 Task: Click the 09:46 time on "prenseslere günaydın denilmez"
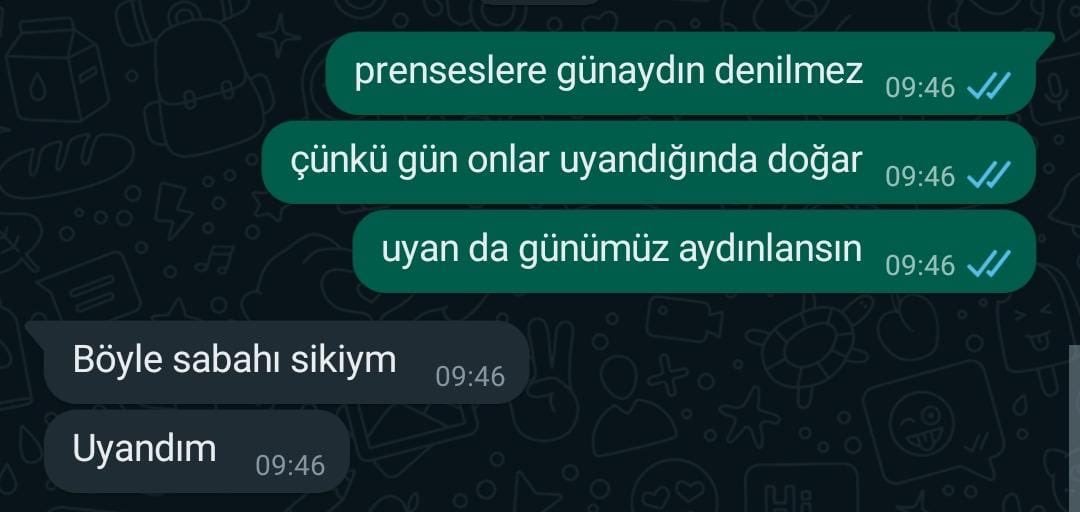tap(920, 88)
